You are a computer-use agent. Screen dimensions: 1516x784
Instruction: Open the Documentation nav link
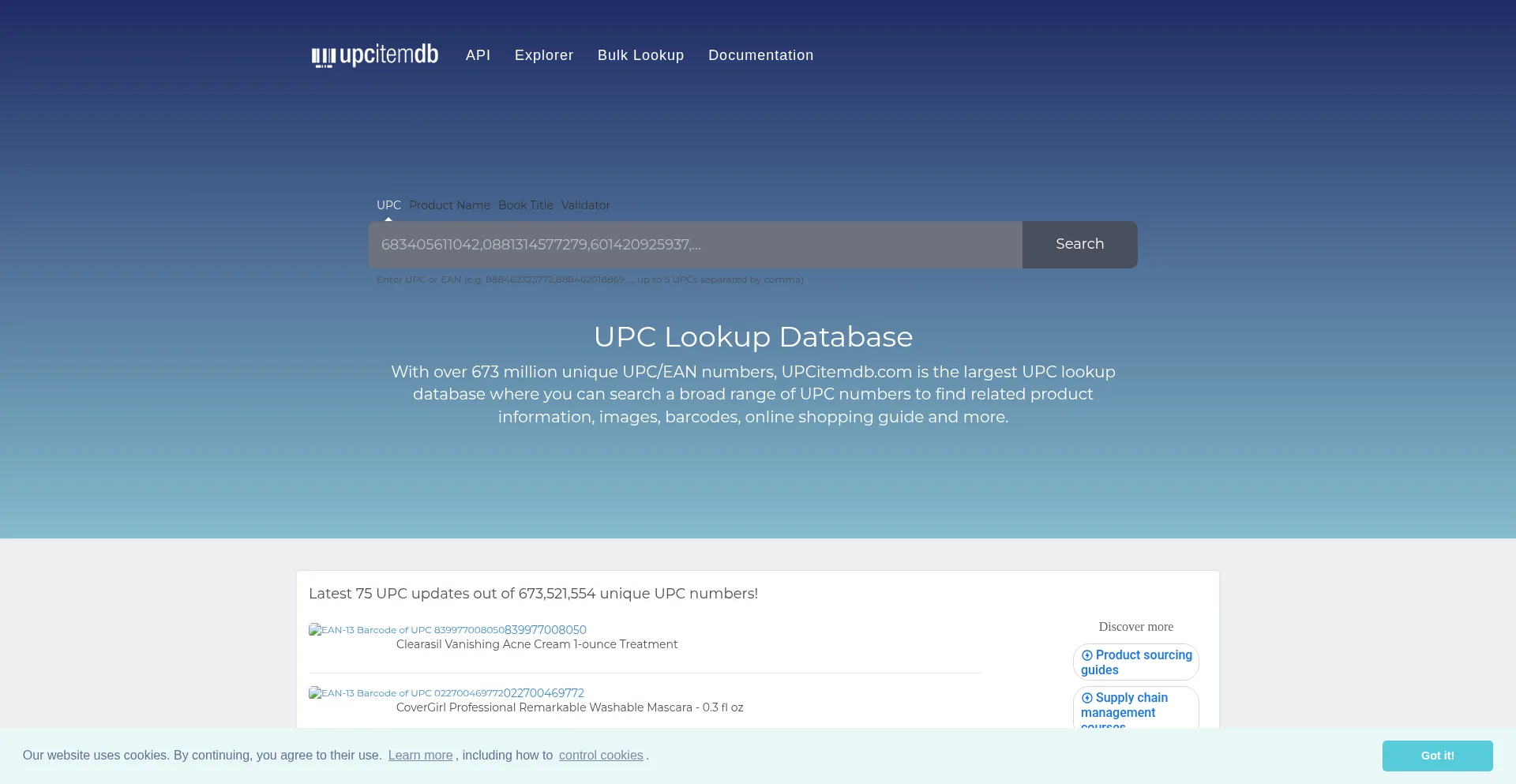760,55
